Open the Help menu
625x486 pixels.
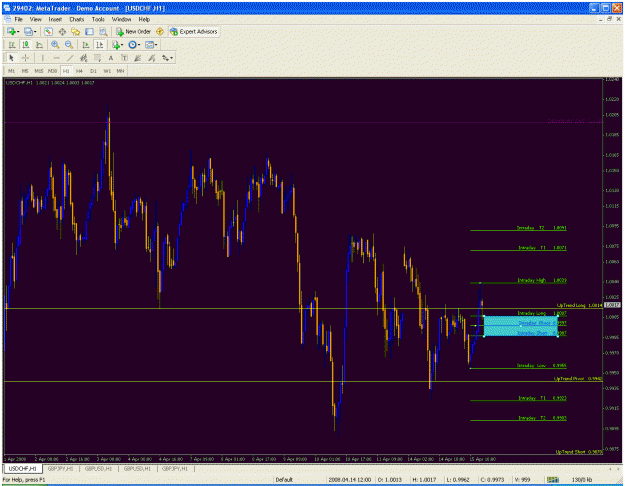(x=144, y=19)
